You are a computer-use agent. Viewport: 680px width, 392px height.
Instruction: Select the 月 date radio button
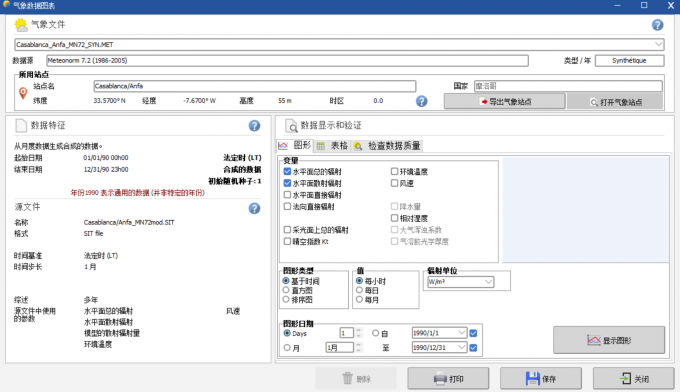pyautogui.click(x=287, y=347)
